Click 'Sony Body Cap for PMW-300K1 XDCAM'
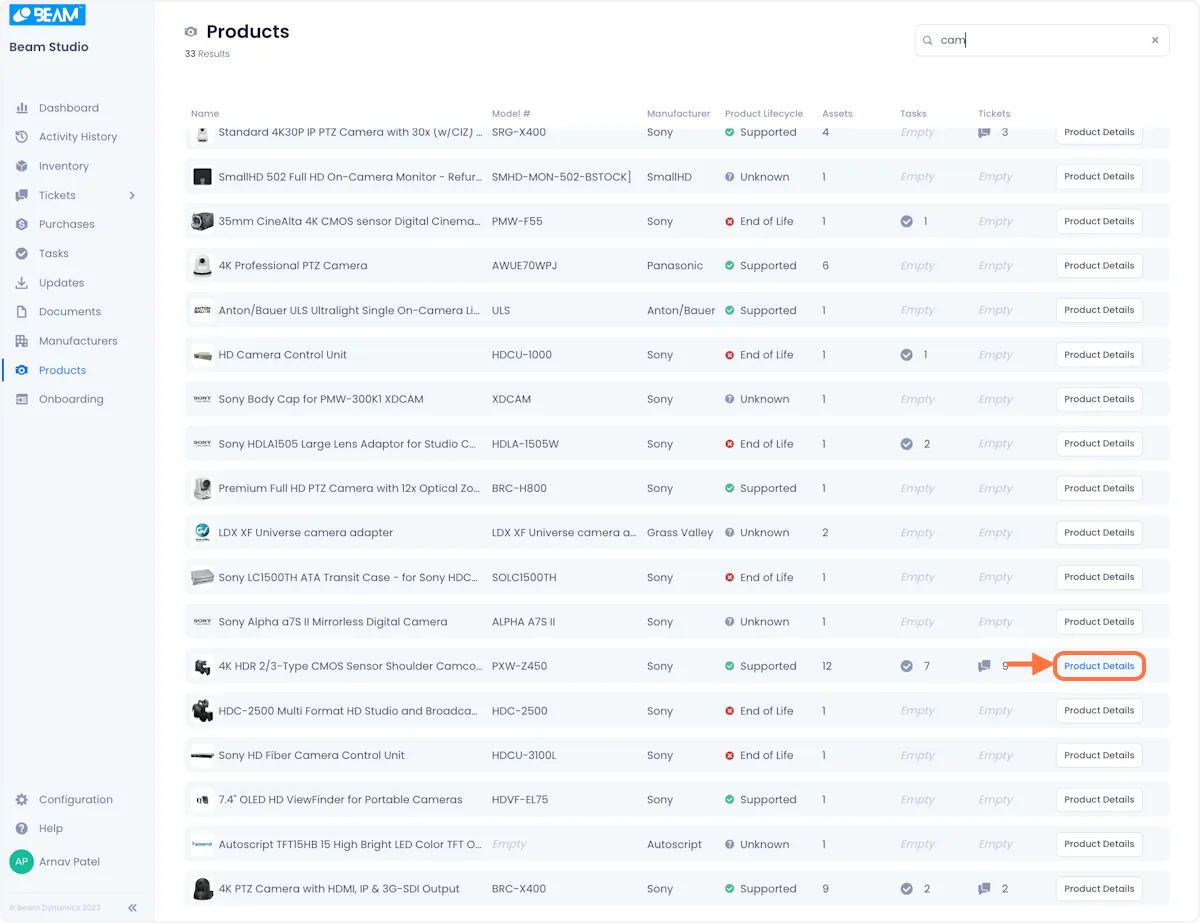 point(321,399)
